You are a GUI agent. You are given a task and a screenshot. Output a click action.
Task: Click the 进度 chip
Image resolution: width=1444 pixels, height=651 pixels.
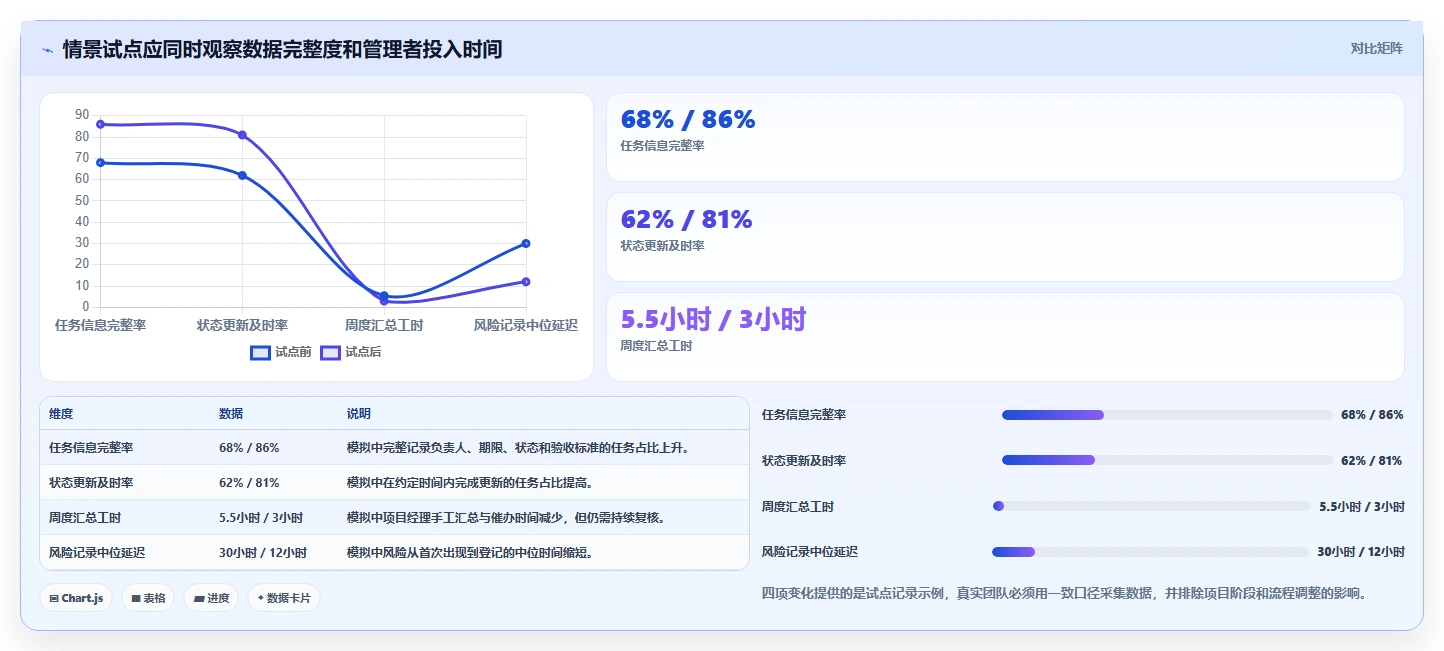[x=211, y=598]
